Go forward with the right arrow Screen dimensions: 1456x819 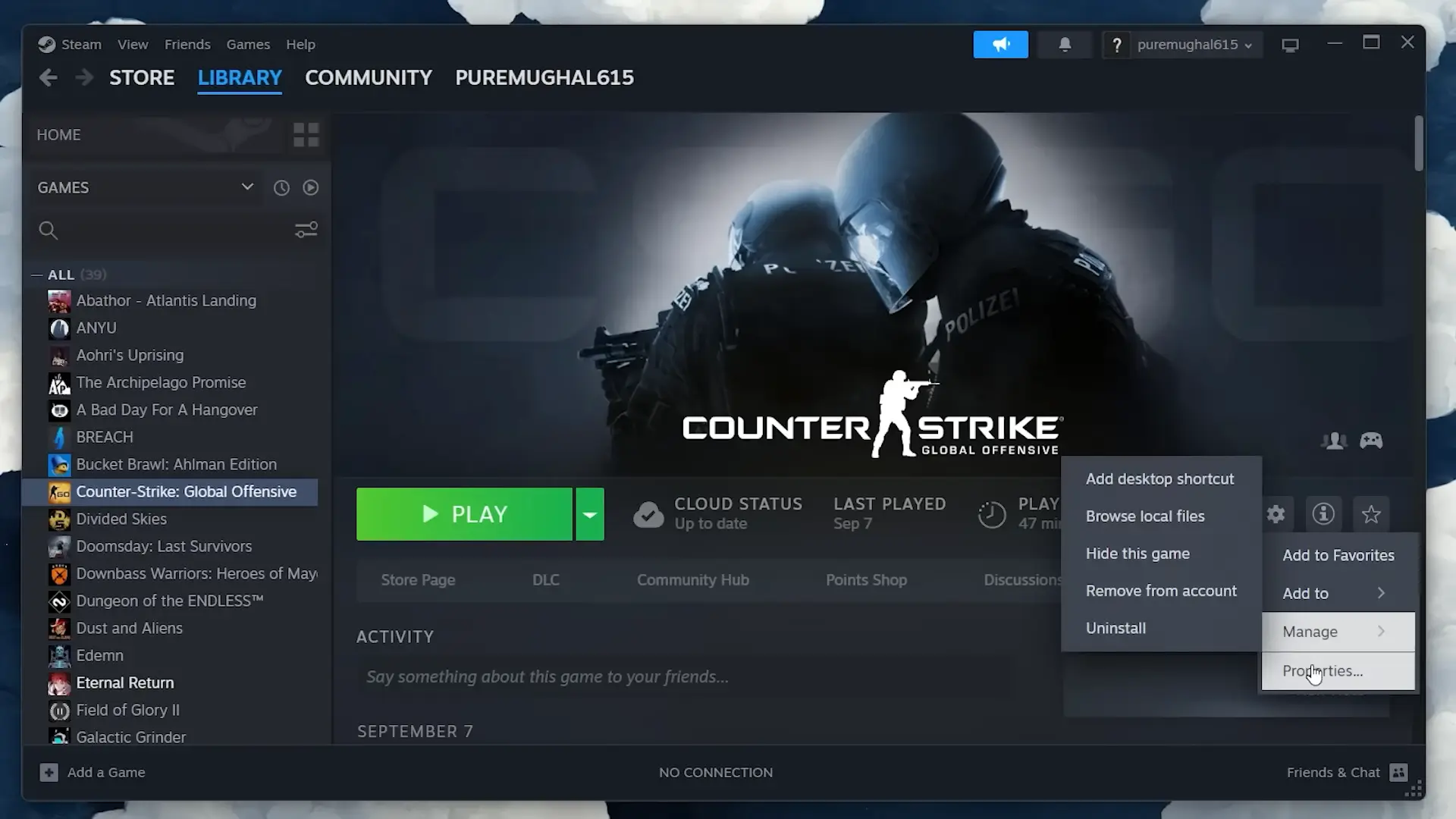click(x=84, y=77)
